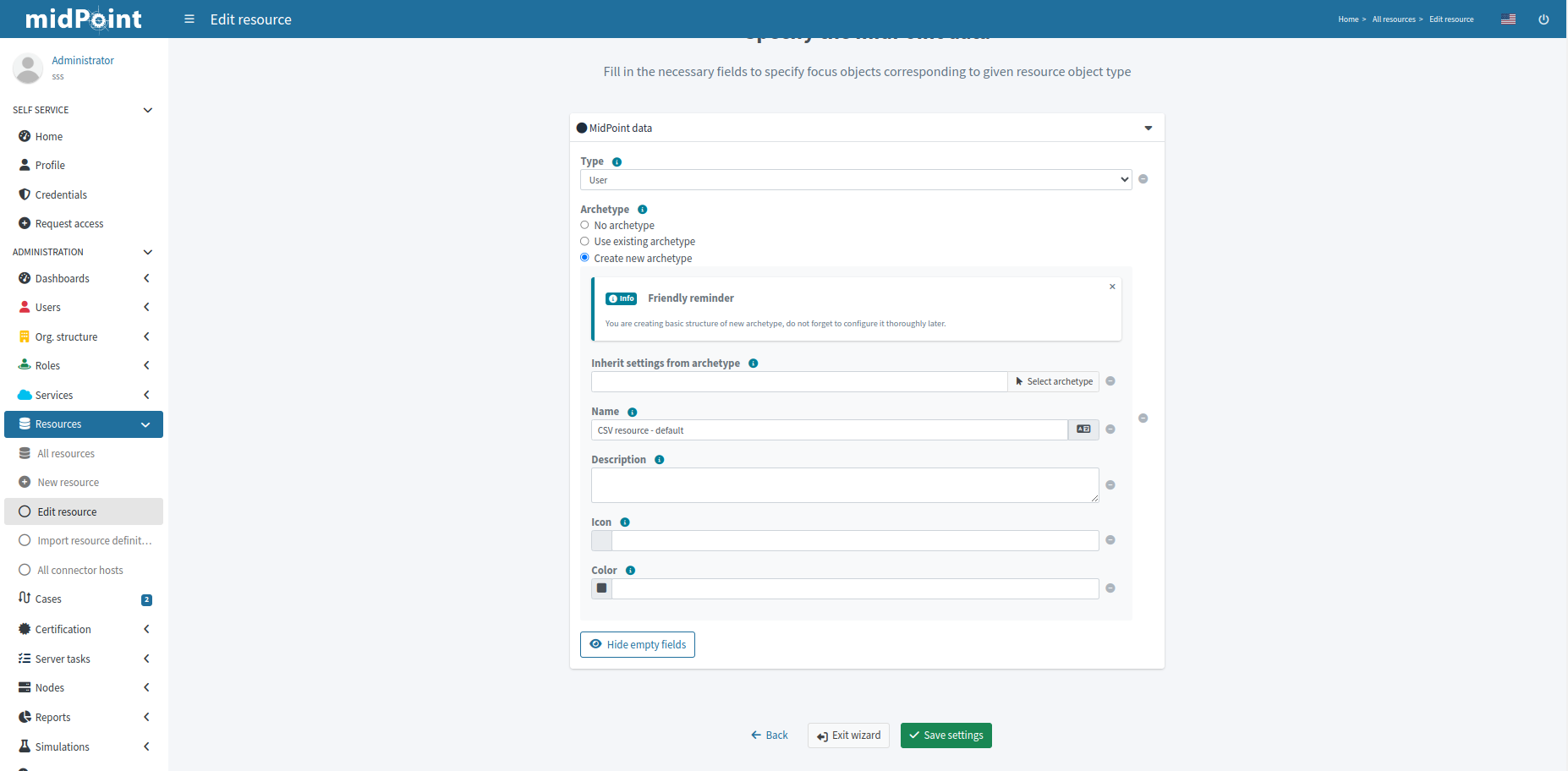
Task: Remove the Description field with minus icon
Action: click(1110, 485)
